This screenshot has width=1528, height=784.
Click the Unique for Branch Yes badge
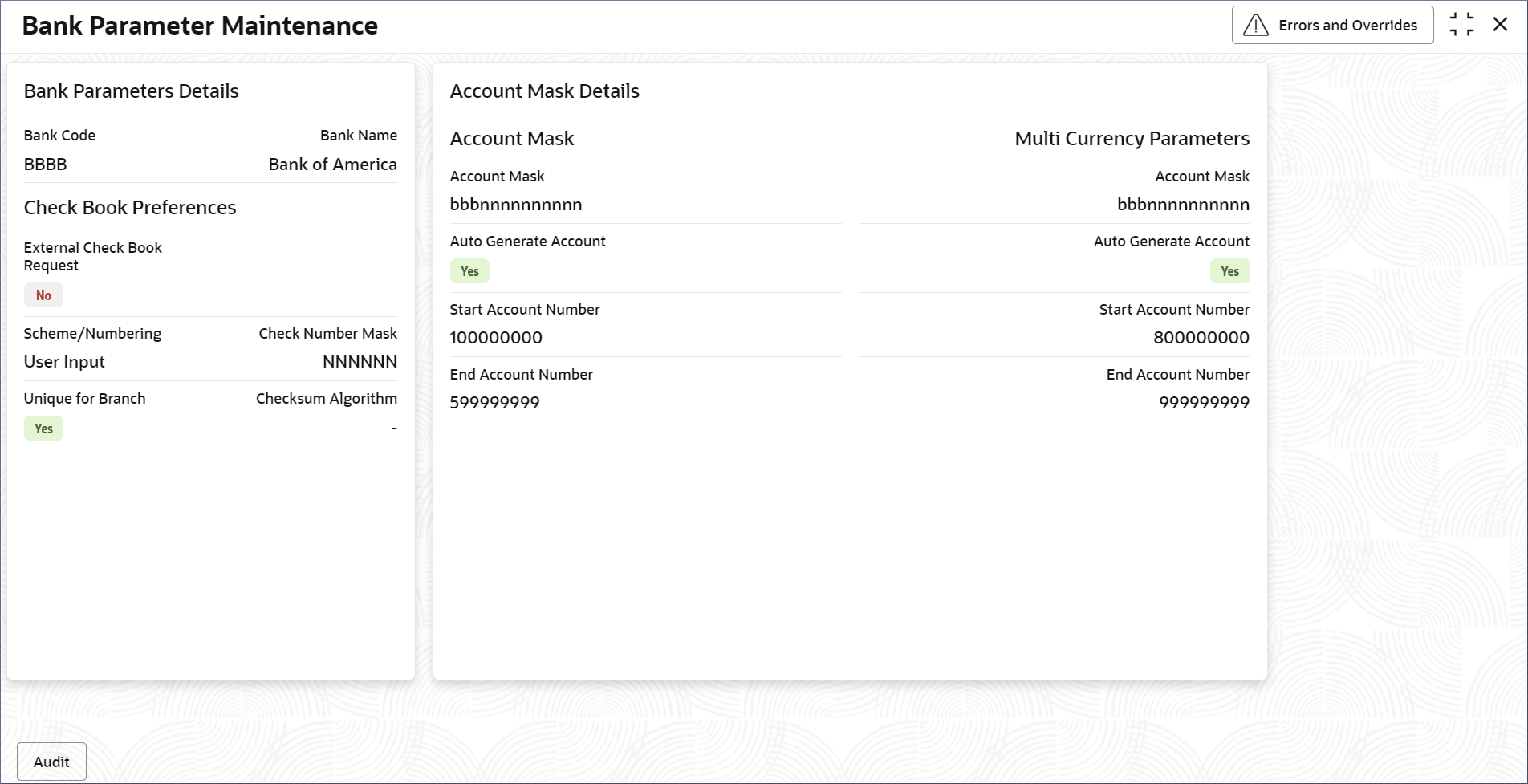[x=43, y=429]
